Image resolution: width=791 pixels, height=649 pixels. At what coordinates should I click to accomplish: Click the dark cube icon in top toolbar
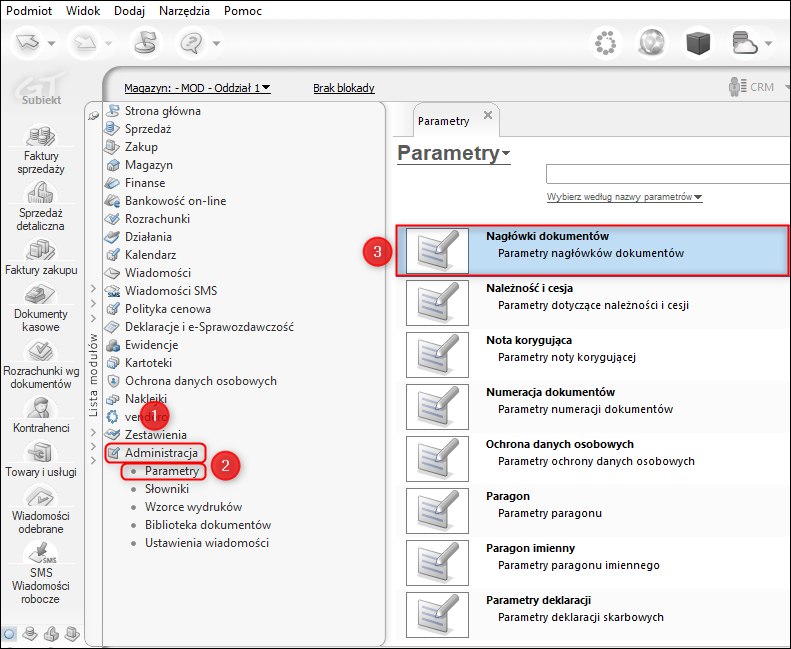(x=698, y=43)
